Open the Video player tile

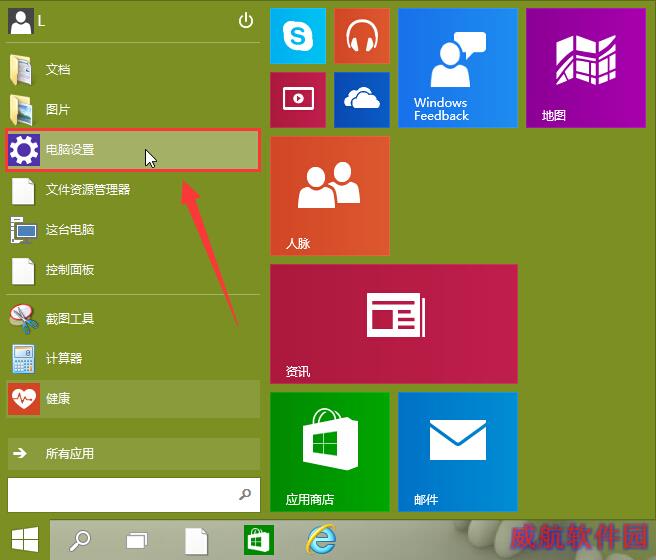(298, 100)
